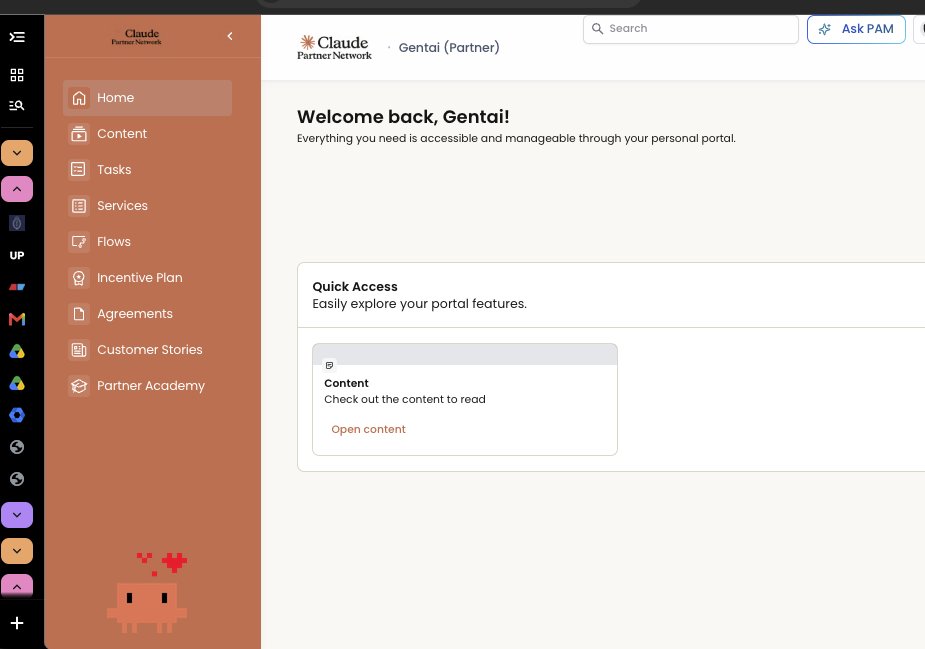Click the search magnifier icon
925x649 pixels.
pyautogui.click(x=597, y=29)
